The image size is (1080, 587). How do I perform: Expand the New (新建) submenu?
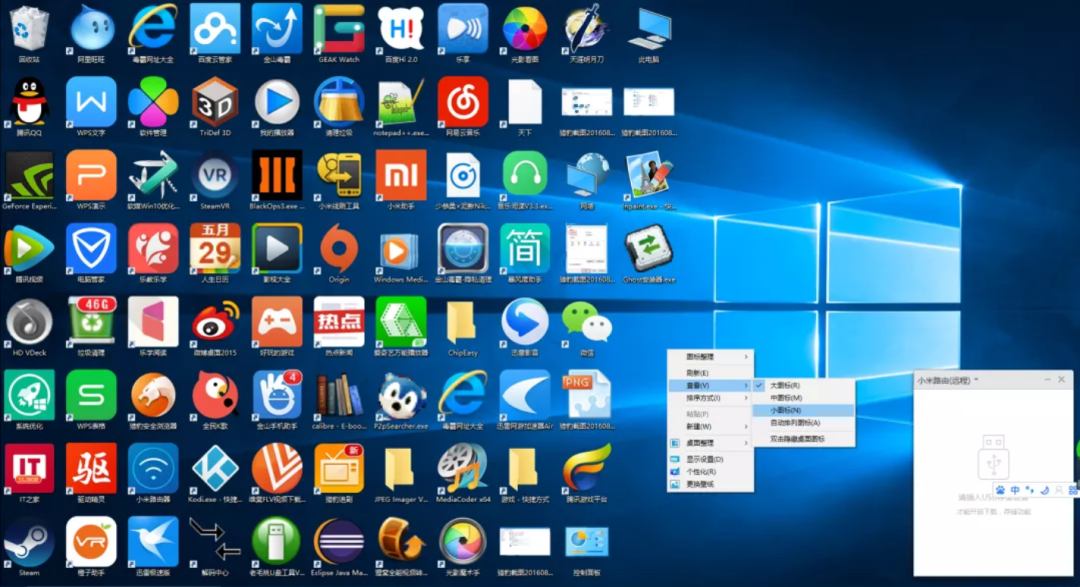tap(710, 426)
